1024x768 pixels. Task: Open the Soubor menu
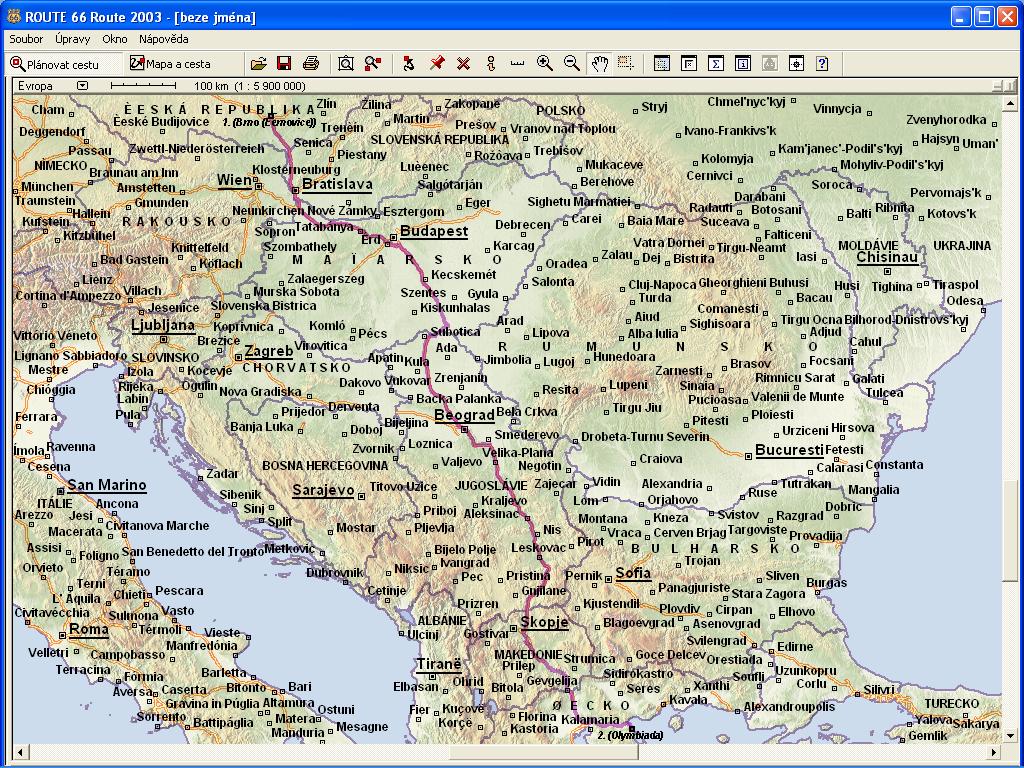[x=26, y=39]
